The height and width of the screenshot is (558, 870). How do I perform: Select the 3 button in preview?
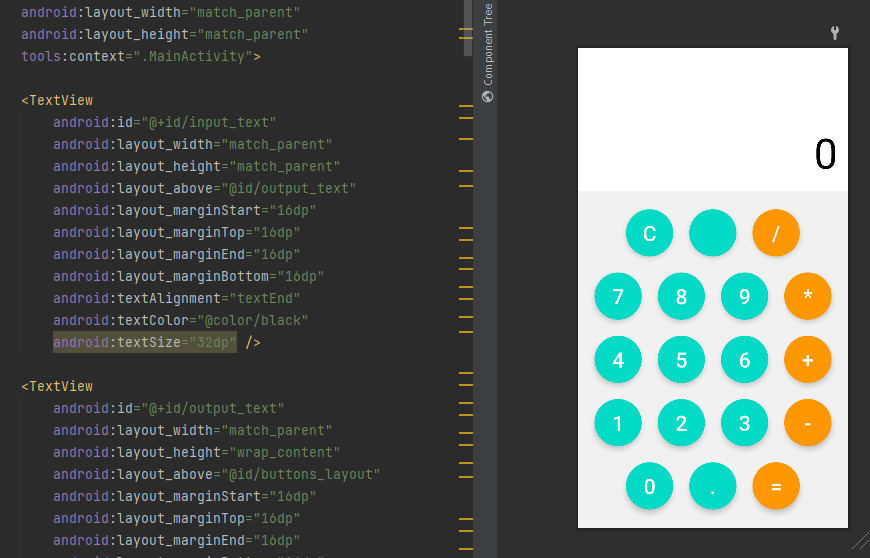pyautogui.click(x=744, y=423)
